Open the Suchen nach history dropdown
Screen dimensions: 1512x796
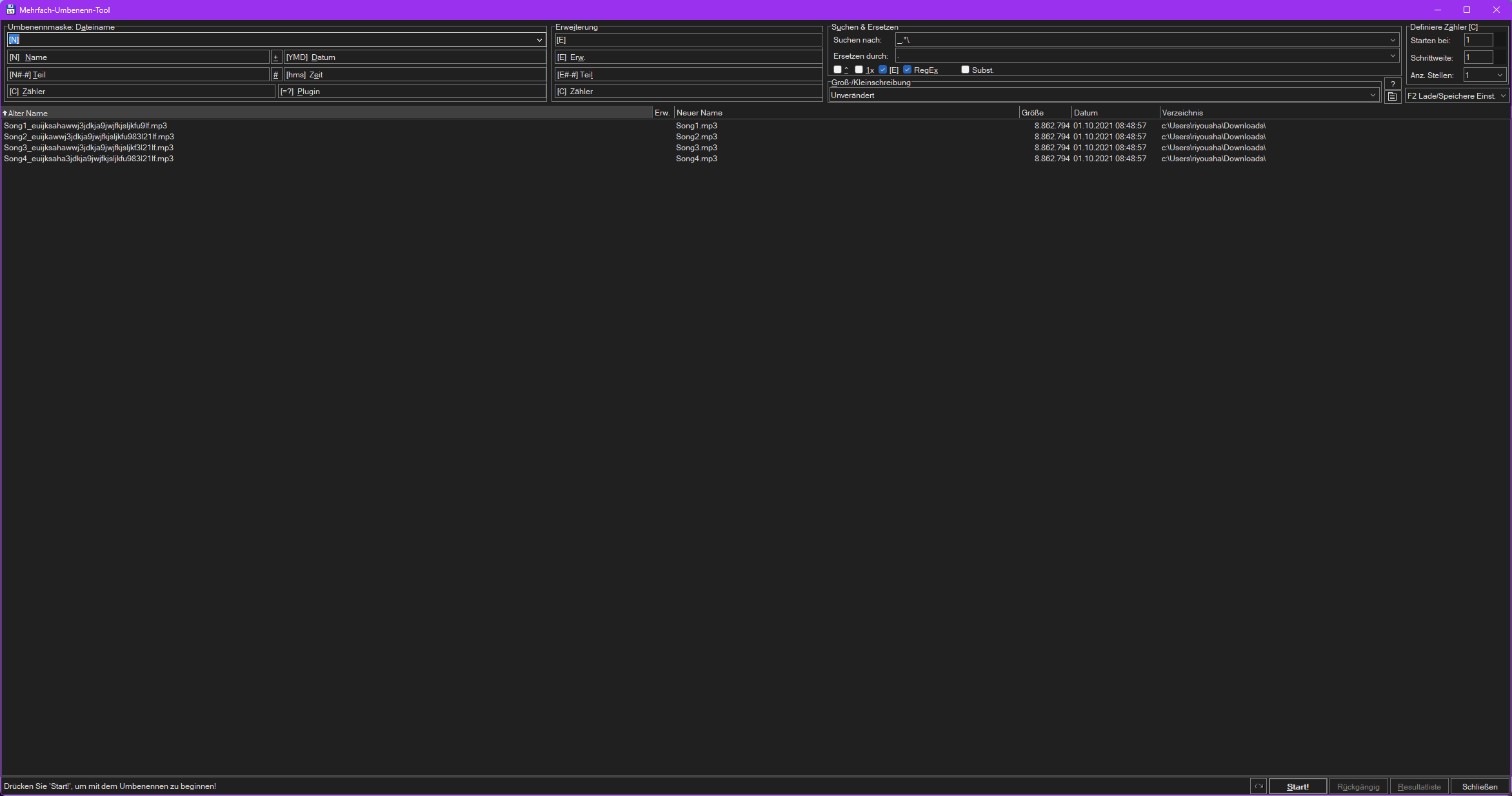click(1393, 40)
